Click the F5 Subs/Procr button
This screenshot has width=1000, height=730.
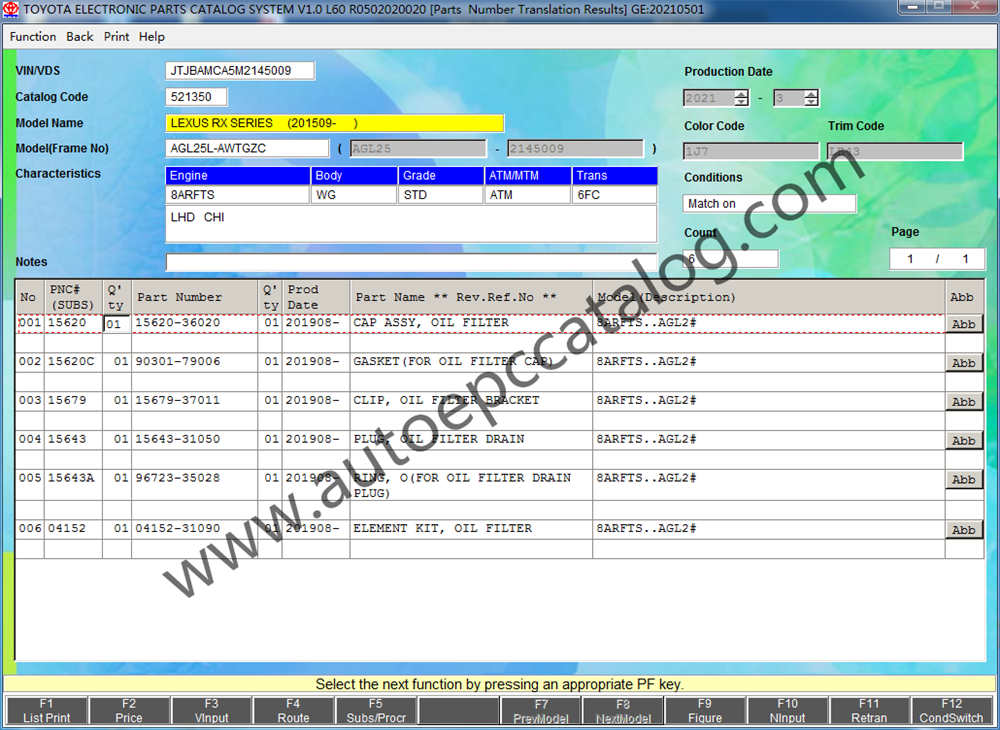[x=376, y=710]
